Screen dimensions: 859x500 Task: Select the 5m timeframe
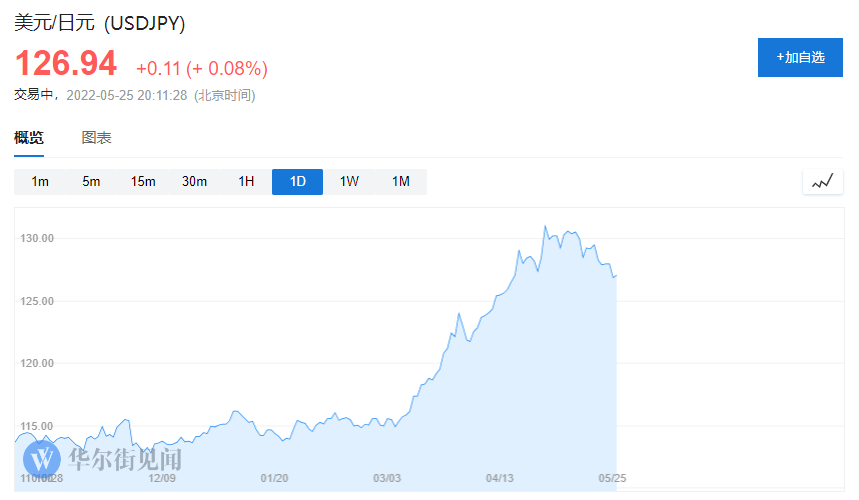tap(91, 182)
